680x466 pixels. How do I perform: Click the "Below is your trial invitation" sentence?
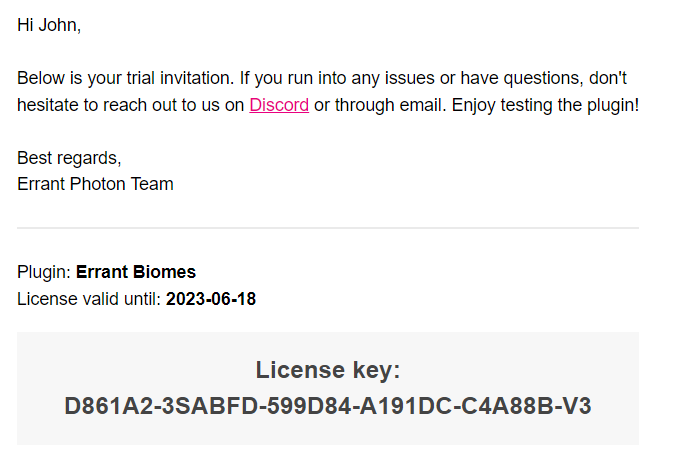[122, 78]
